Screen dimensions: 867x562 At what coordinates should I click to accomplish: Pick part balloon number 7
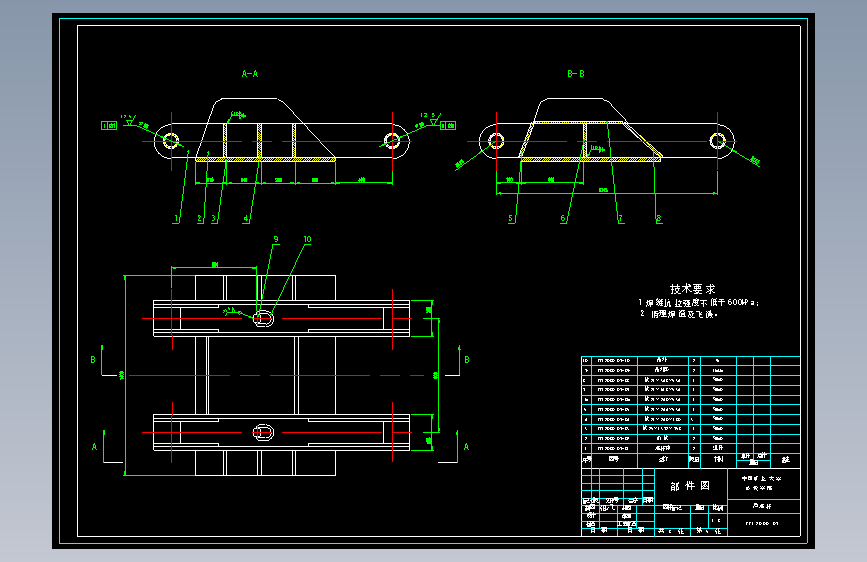coord(620,218)
